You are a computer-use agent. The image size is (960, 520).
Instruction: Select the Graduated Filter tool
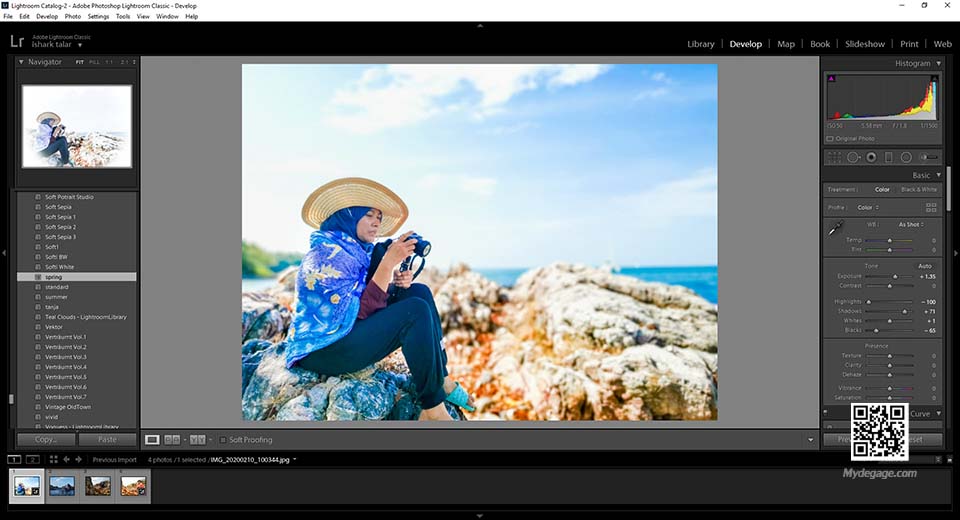(x=888, y=157)
